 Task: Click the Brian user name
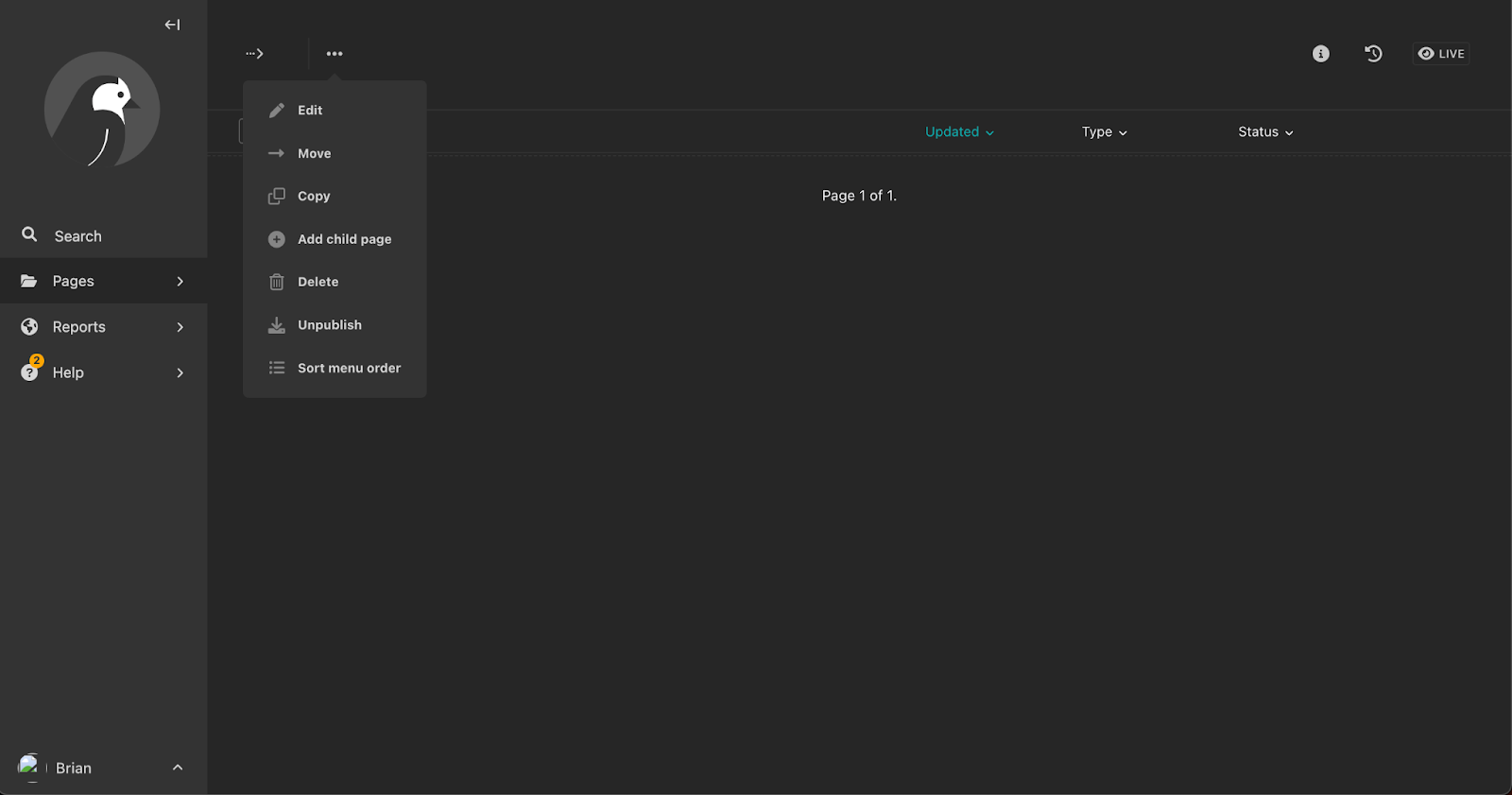[74, 768]
